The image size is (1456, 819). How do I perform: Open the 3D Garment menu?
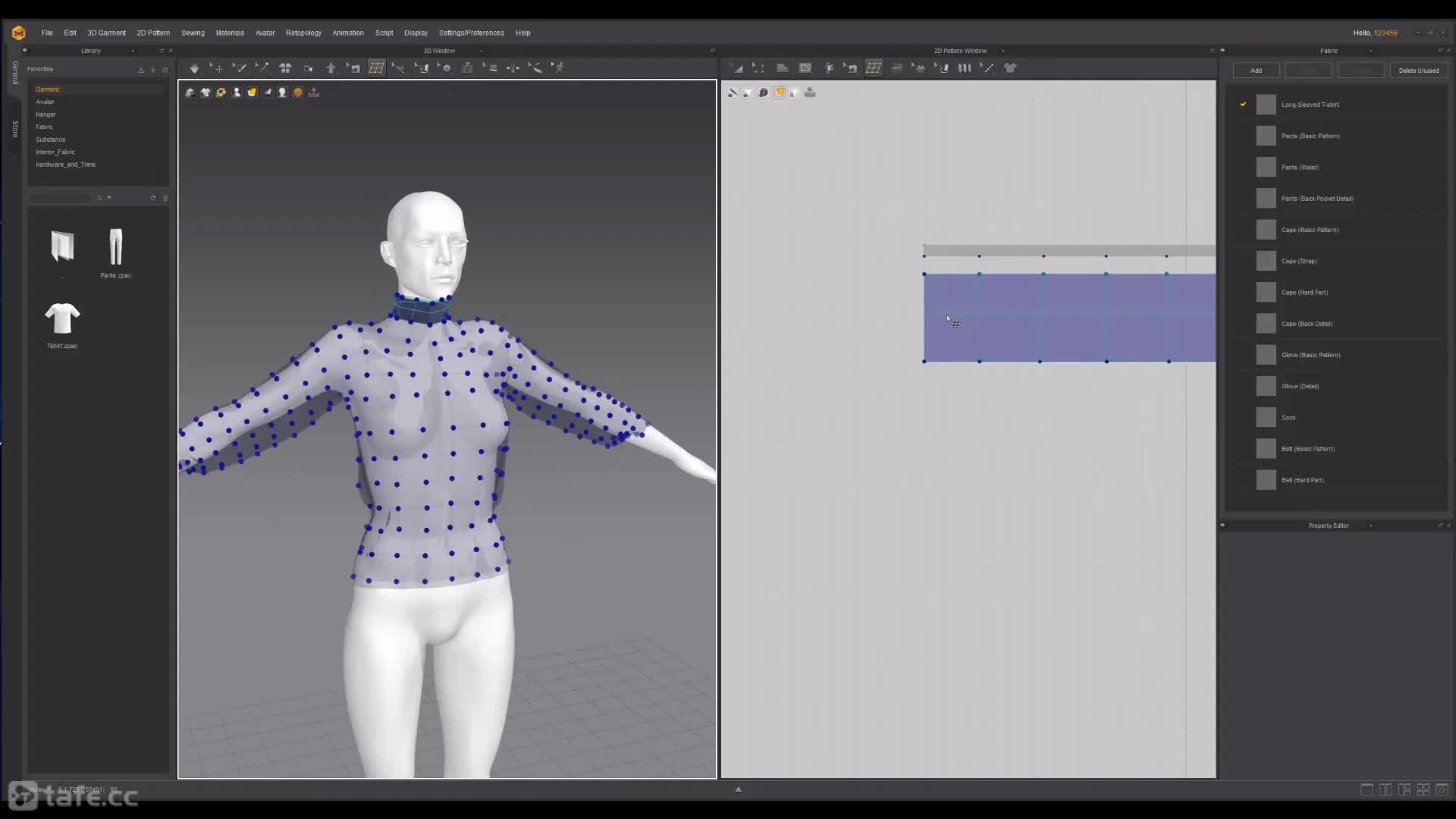point(107,33)
